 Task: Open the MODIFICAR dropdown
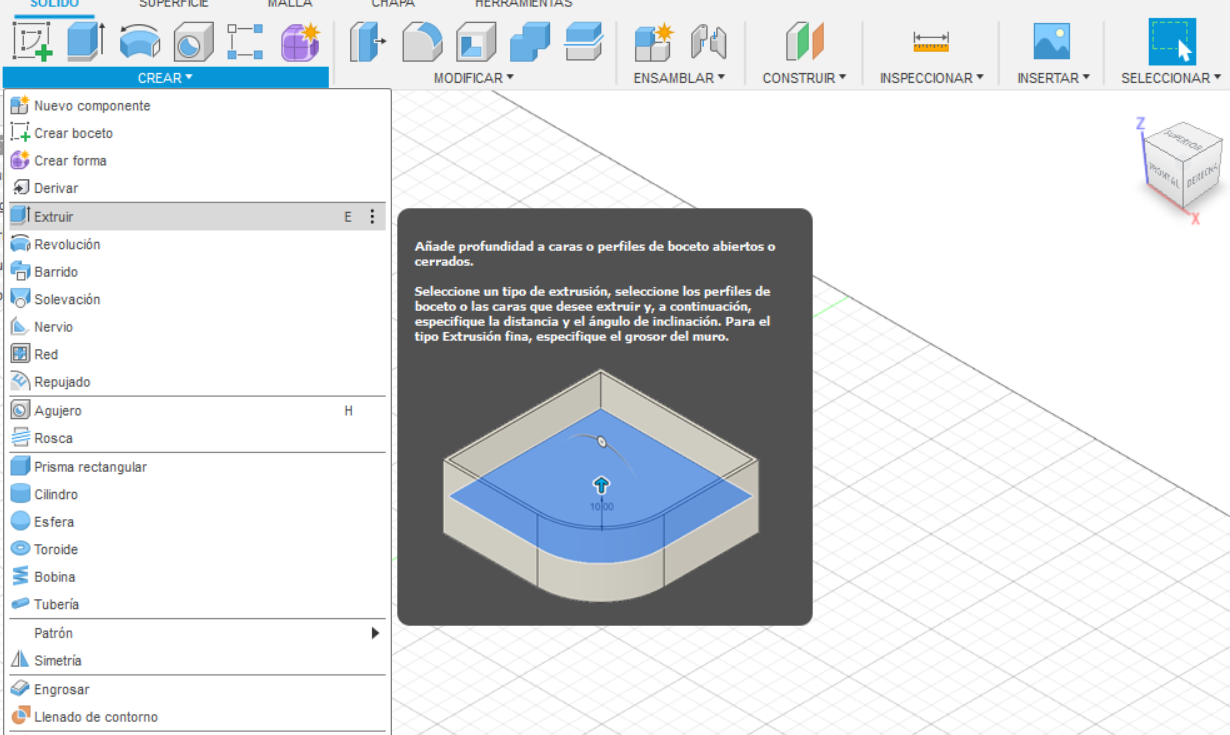[x=474, y=78]
